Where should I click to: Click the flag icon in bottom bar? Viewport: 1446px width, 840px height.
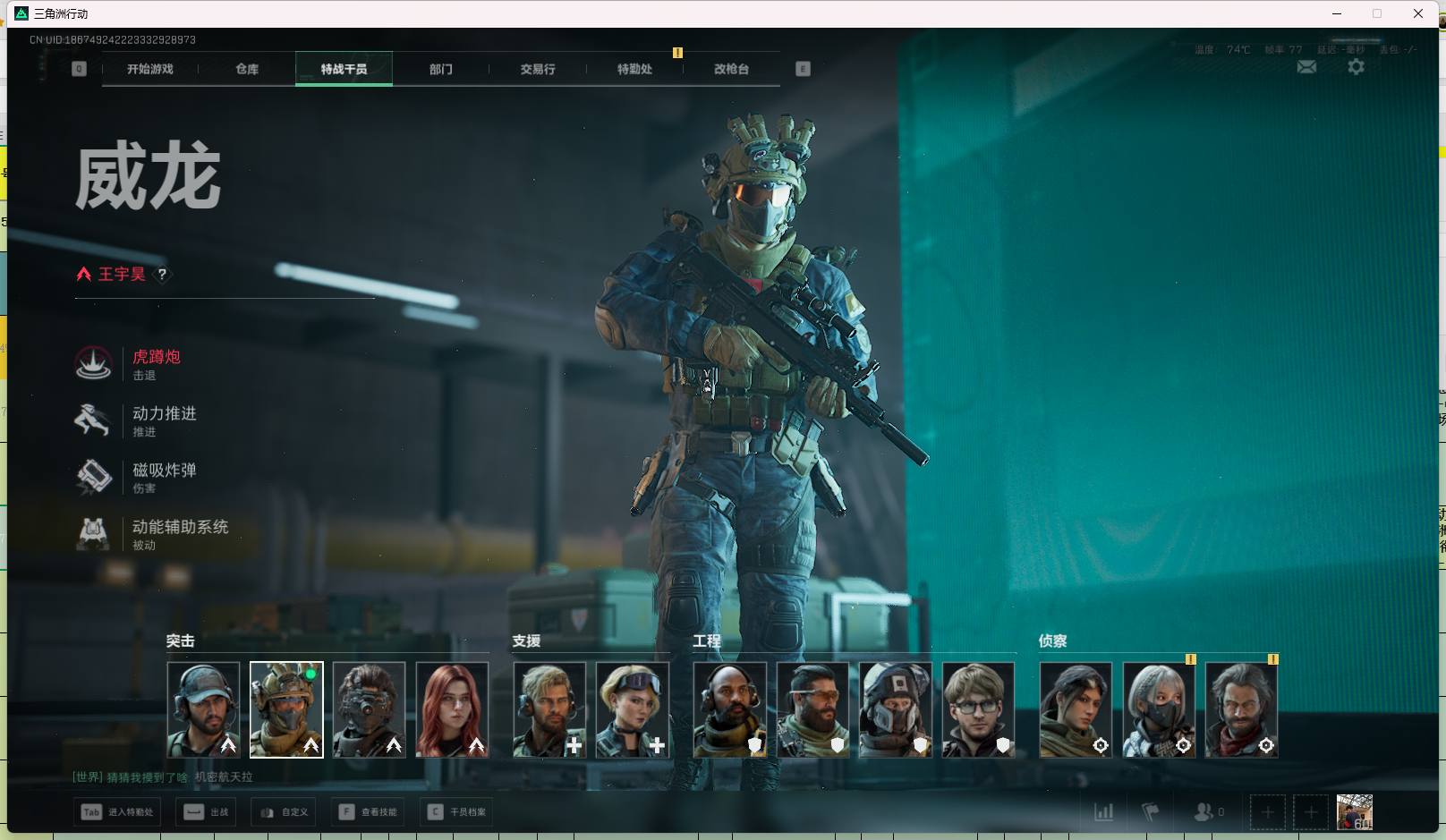coord(1151,812)
